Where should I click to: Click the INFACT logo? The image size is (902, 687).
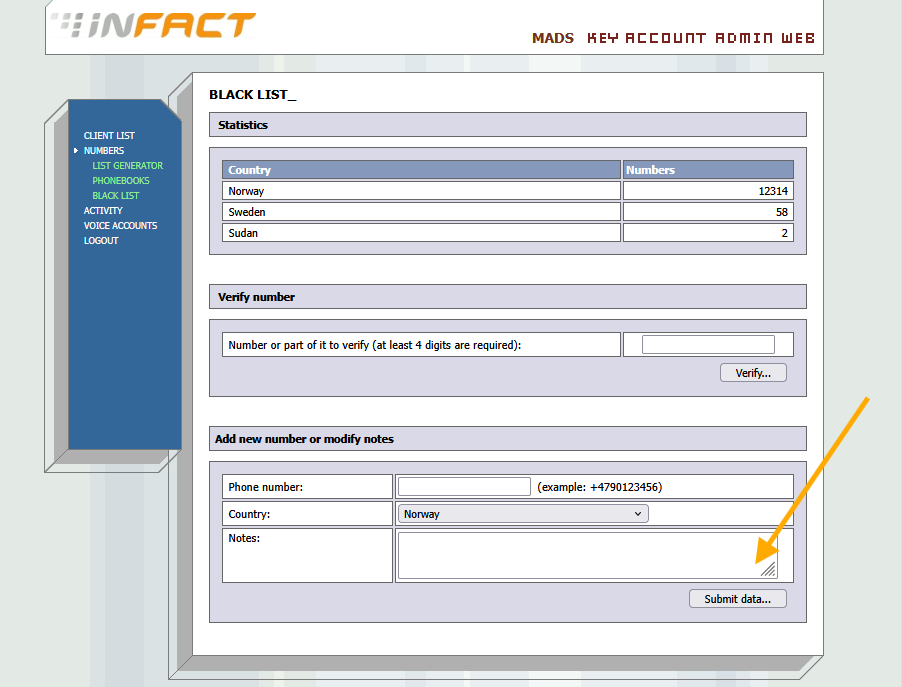pos(153,25)
